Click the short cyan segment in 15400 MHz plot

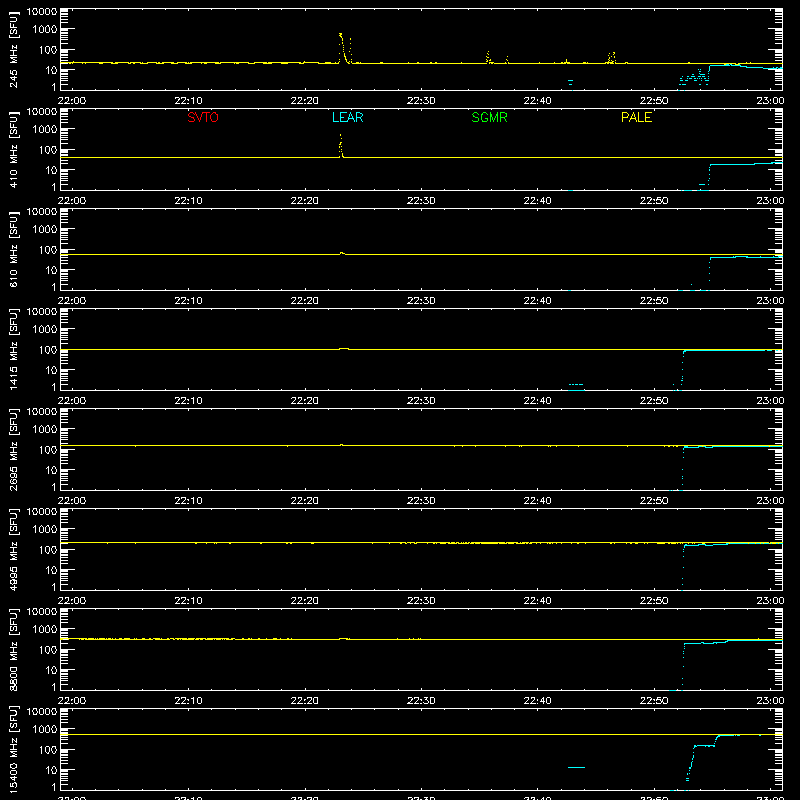577,767
